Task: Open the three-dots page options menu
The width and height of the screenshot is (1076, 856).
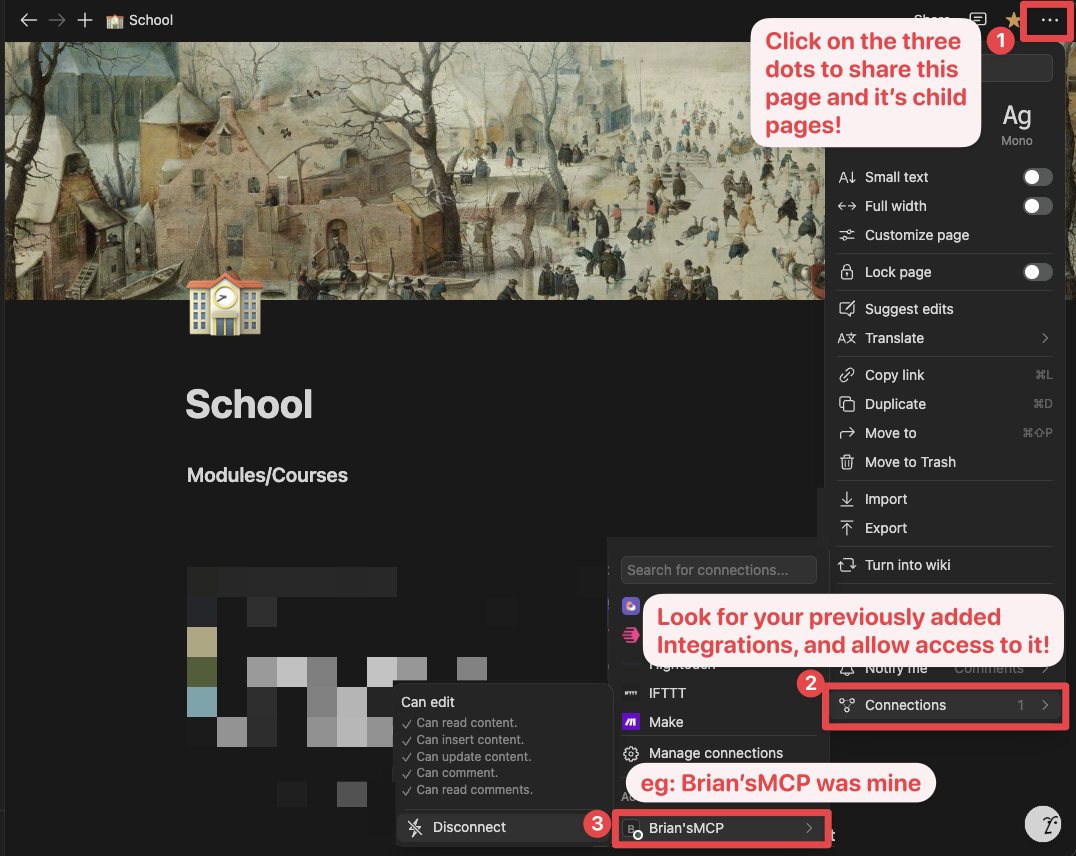Action: (1047, 20)
